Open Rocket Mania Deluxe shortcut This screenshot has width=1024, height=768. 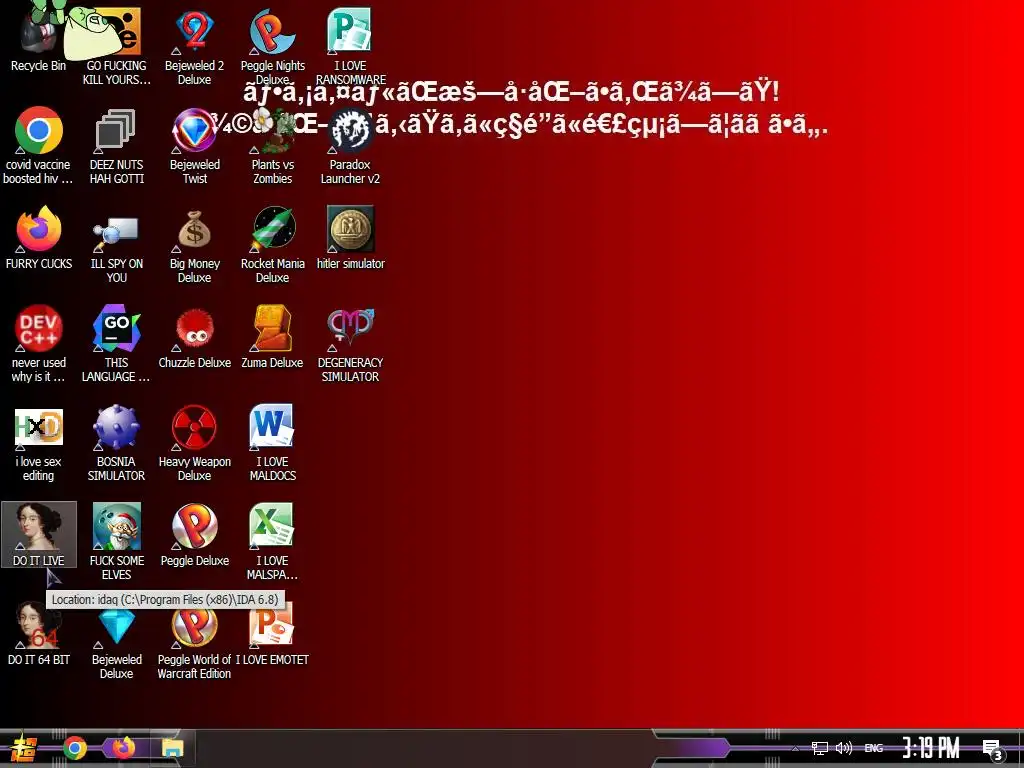tap(272, 244)
